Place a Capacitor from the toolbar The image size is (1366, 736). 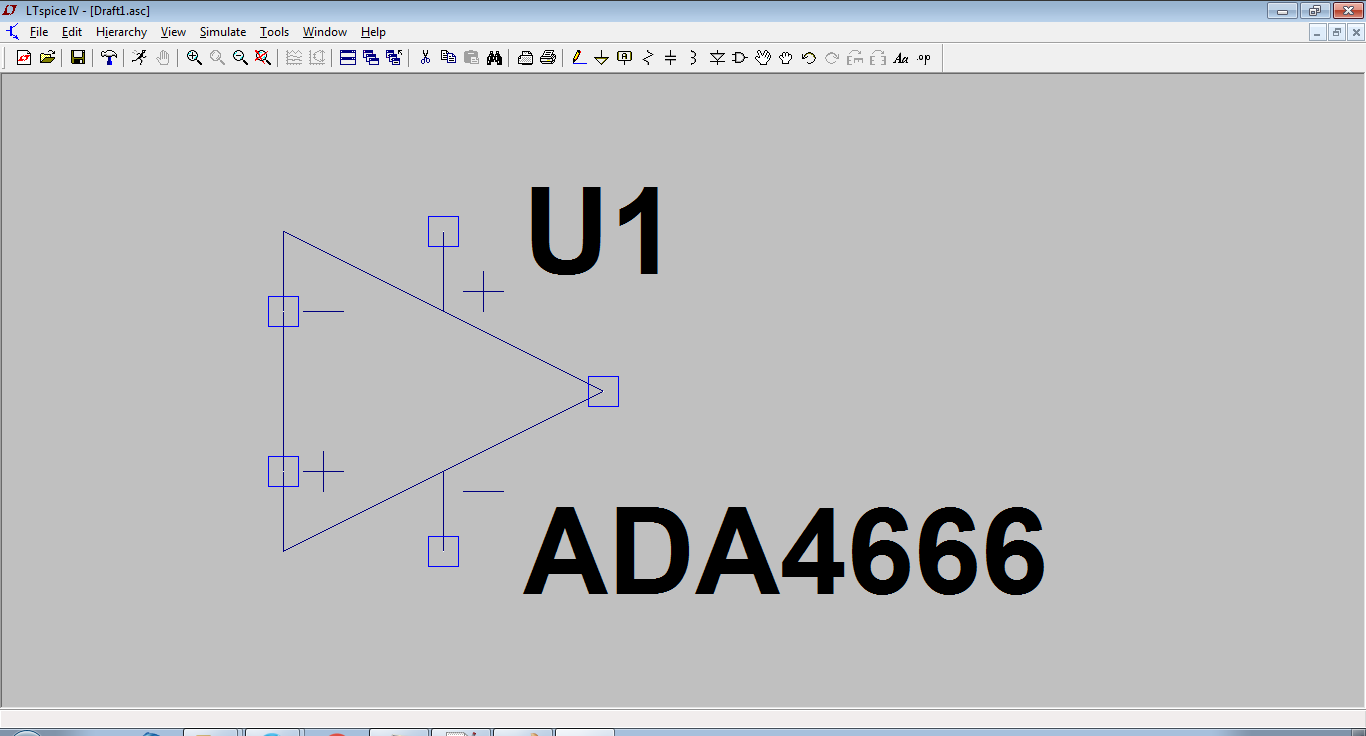pos(671,58)
